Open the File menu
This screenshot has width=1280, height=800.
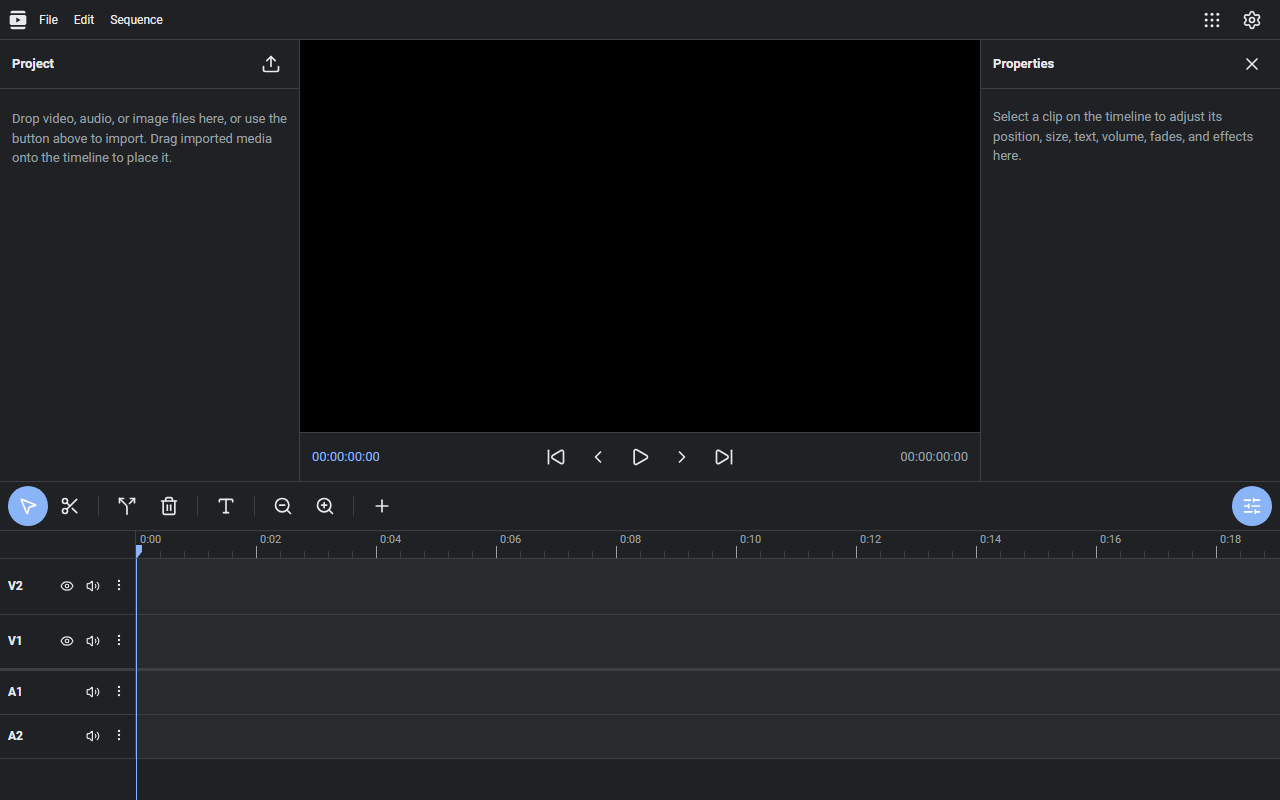click(48, 20)
